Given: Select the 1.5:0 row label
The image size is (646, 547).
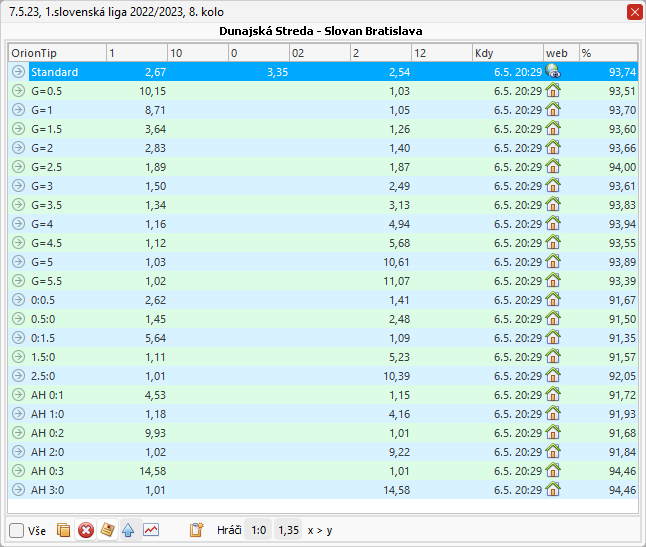Looking at the screenshot, I should tap(43, 357).
